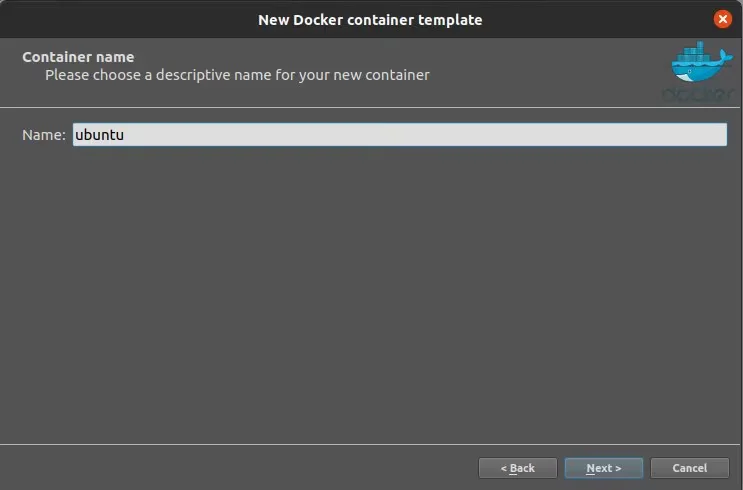Image resolution: width=743 pixels, height=490 pixels.
Task: Go to the previous step with Back
Action: (517, 468)
